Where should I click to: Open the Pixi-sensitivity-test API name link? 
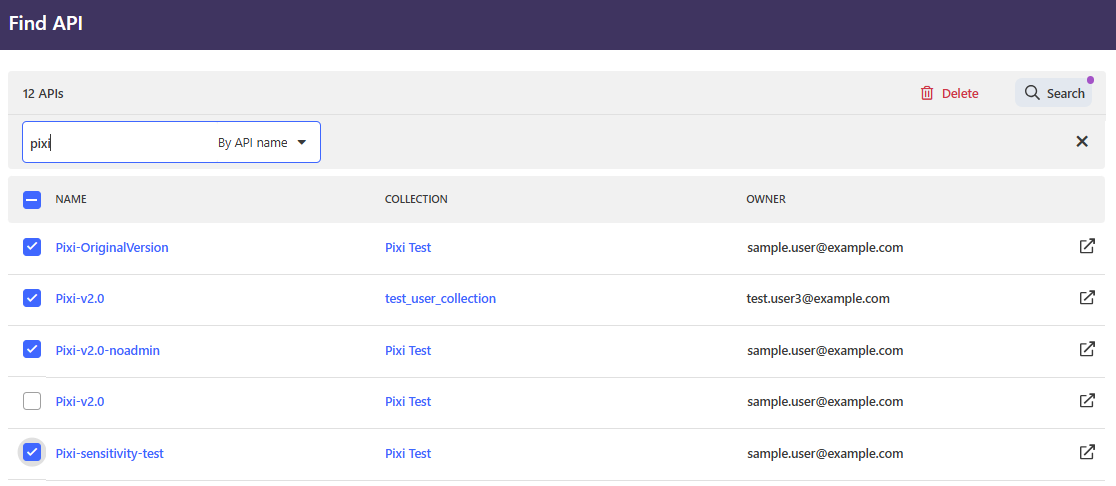(110, 453)
